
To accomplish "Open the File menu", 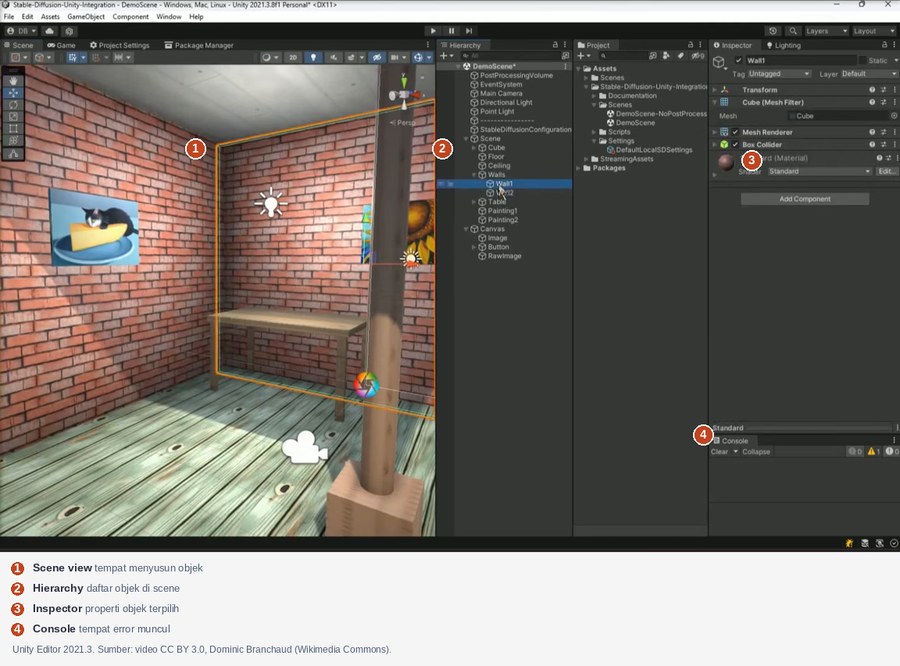I will click(x=9, y=17).
